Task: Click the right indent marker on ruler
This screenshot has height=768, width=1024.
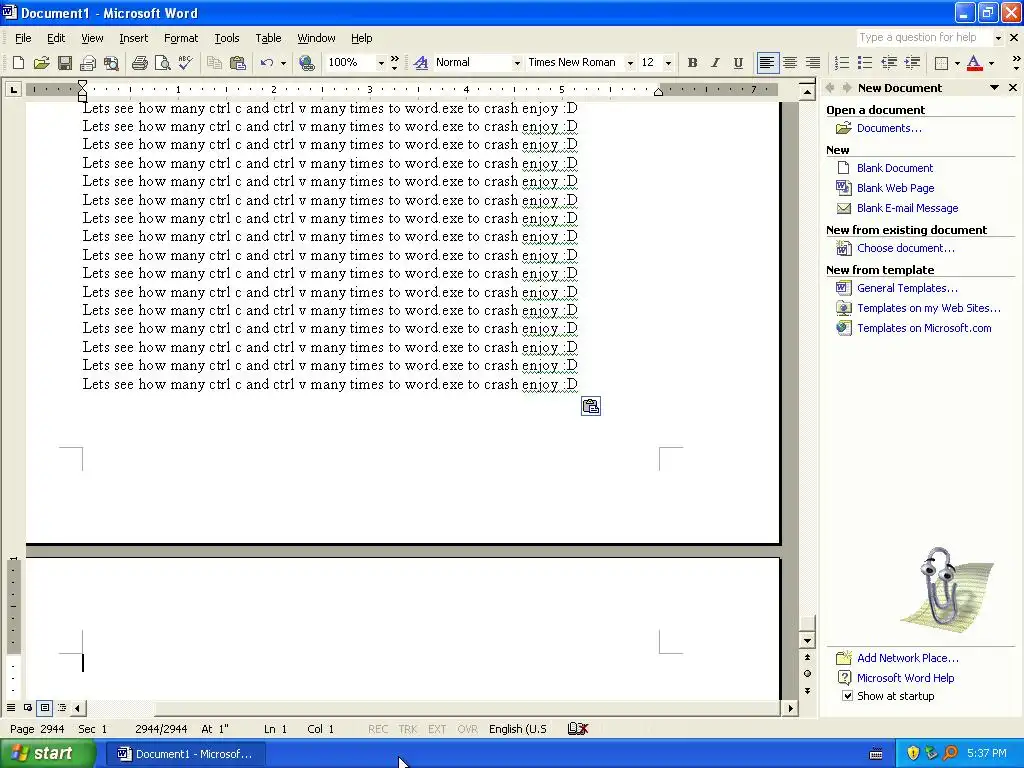Action: 658,92
